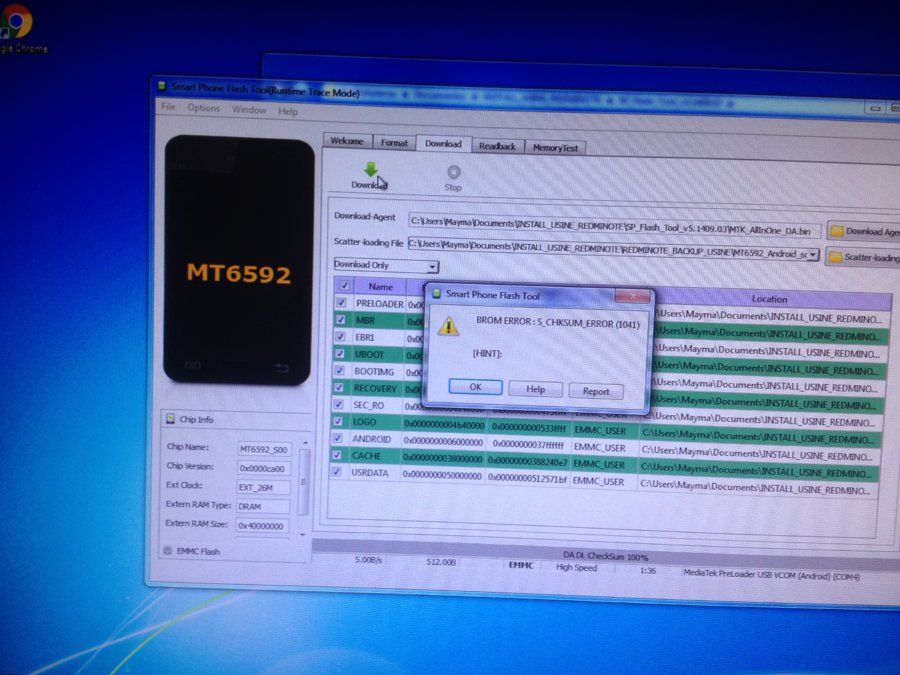
Task: Open the Options menu
Action: click(x=203, y=108)
